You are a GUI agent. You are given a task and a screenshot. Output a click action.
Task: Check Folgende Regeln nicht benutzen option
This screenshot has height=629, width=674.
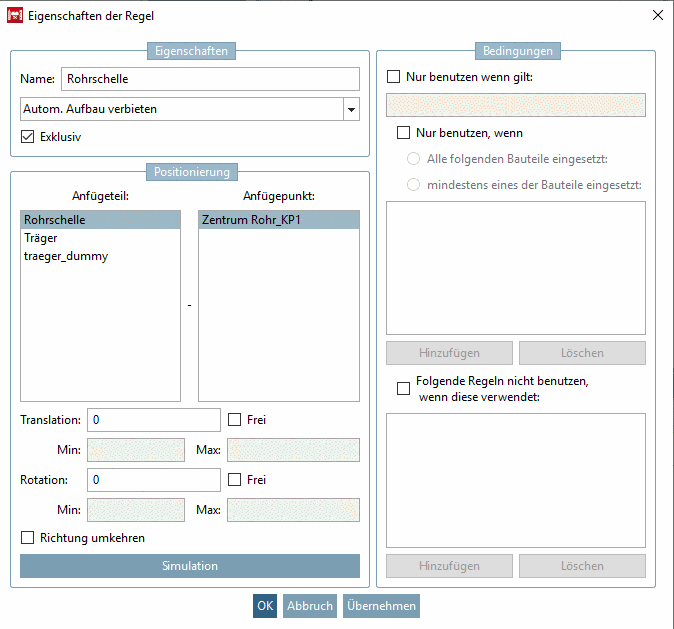click(x=404, y=388)
